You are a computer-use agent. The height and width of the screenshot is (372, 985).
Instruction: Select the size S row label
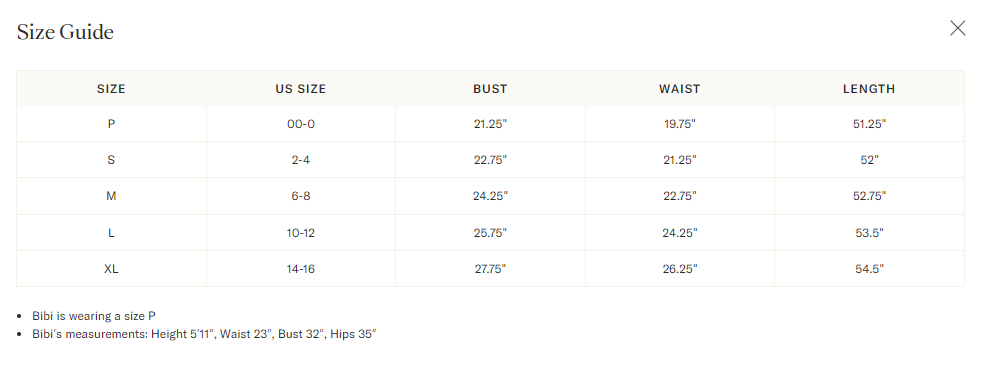(111, 160)
